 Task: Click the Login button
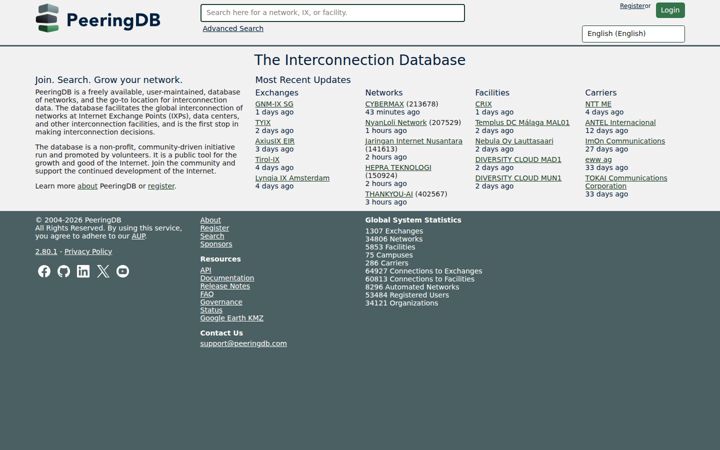(670, 10)
